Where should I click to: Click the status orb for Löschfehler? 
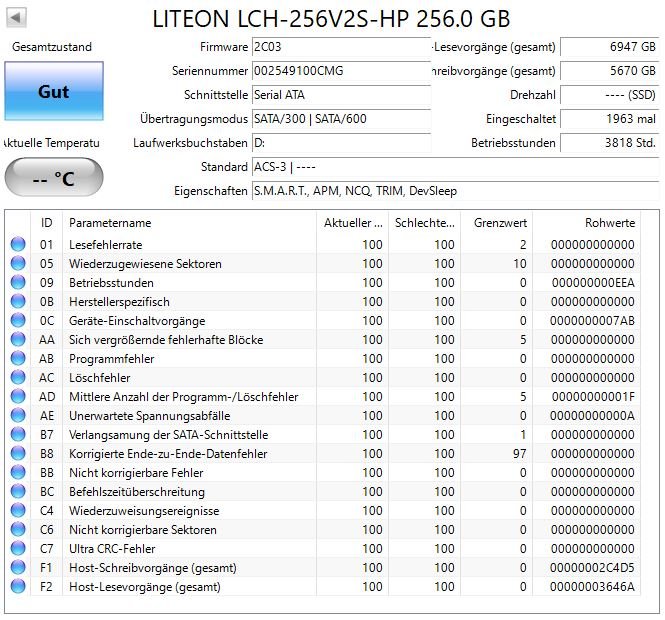[x=17, y=378]
